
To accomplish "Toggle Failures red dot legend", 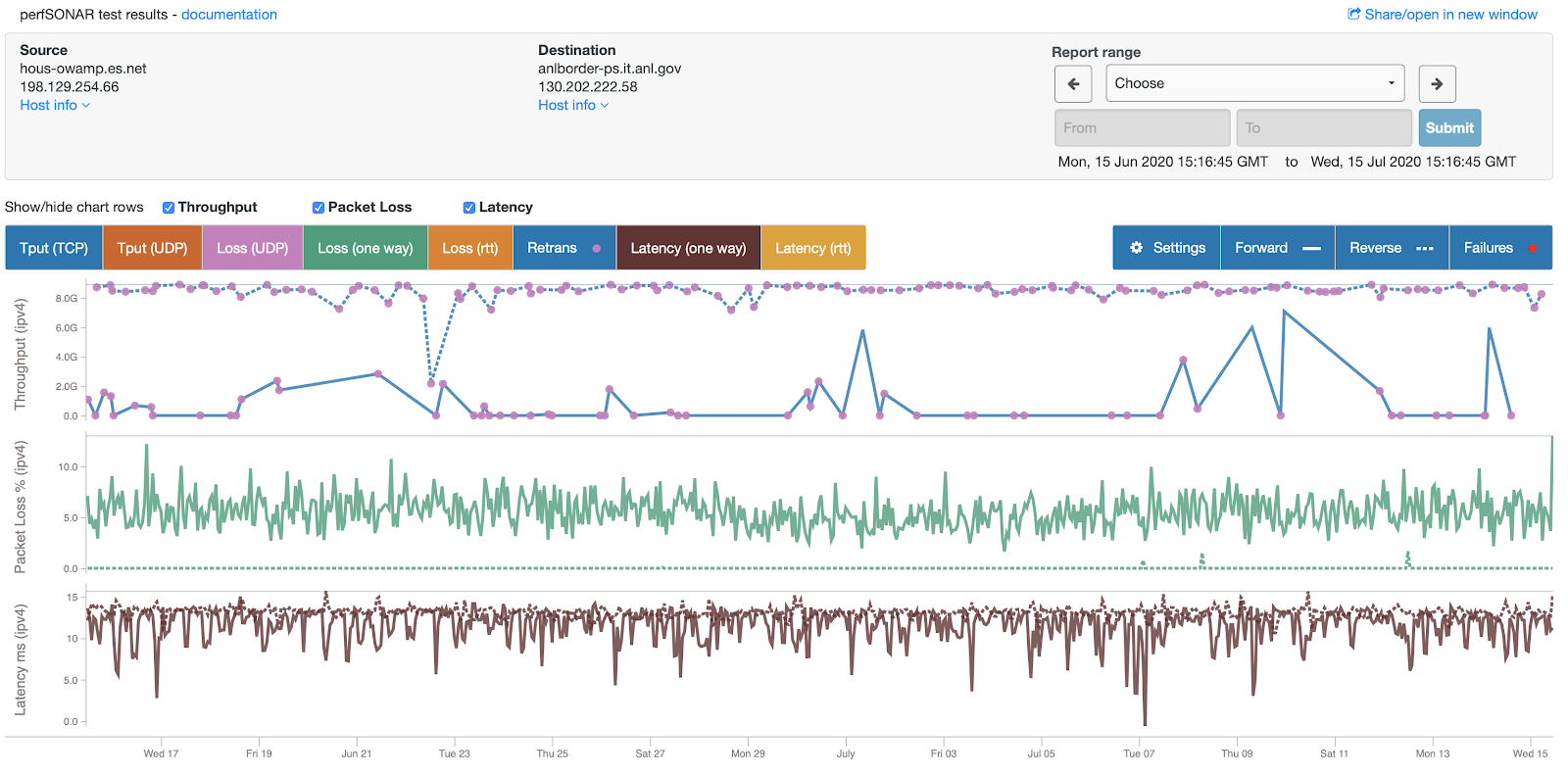I will 1500,248.
